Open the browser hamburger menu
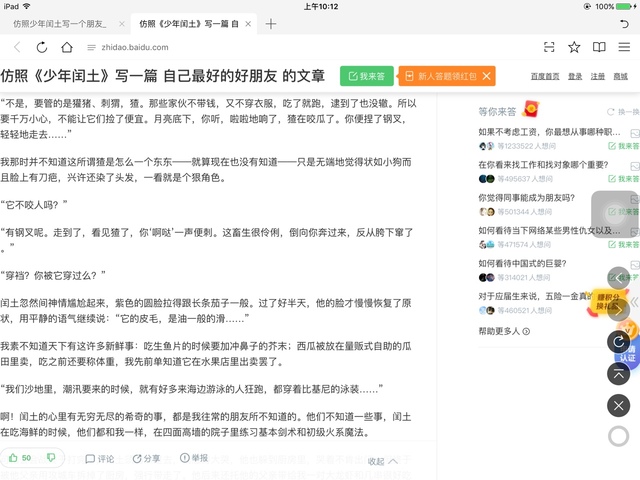The width and height of the screenshot is (640, 480). pos(623,47)
